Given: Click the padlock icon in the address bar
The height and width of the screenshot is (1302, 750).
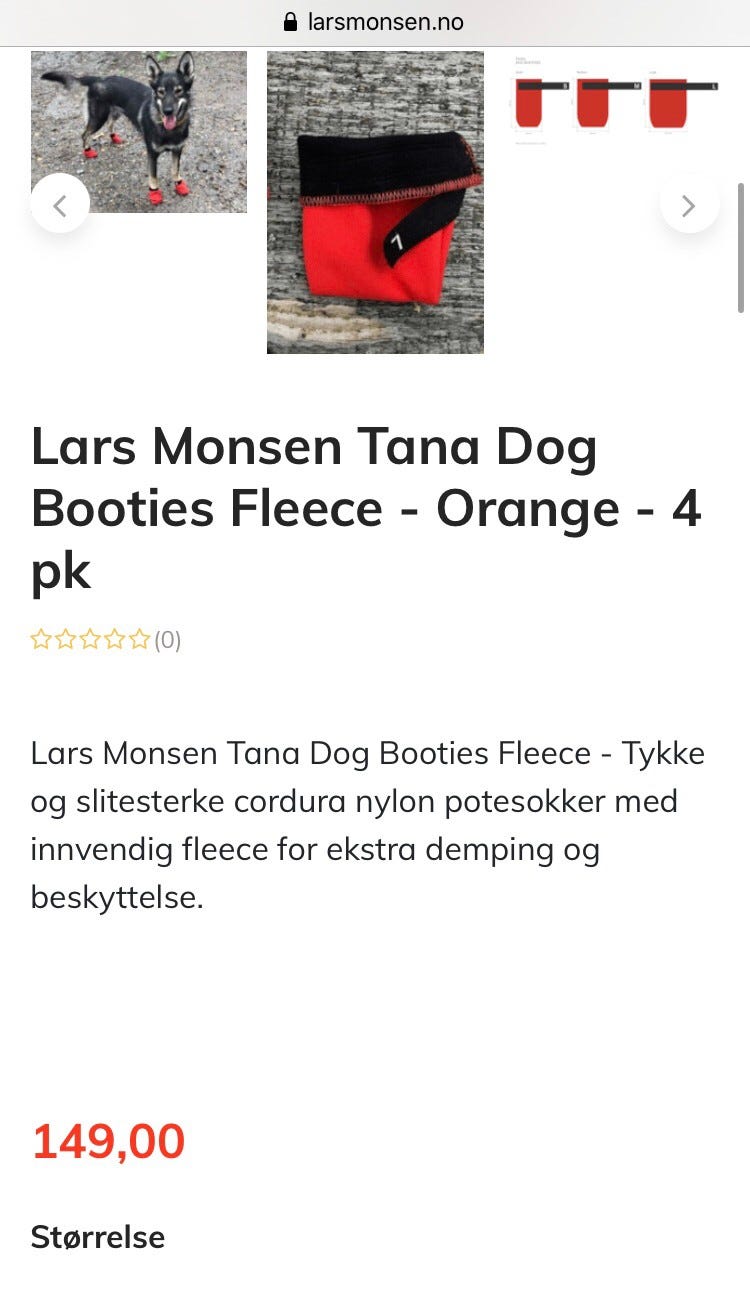Looking at the screenshot, I should [x=291, y=22].
